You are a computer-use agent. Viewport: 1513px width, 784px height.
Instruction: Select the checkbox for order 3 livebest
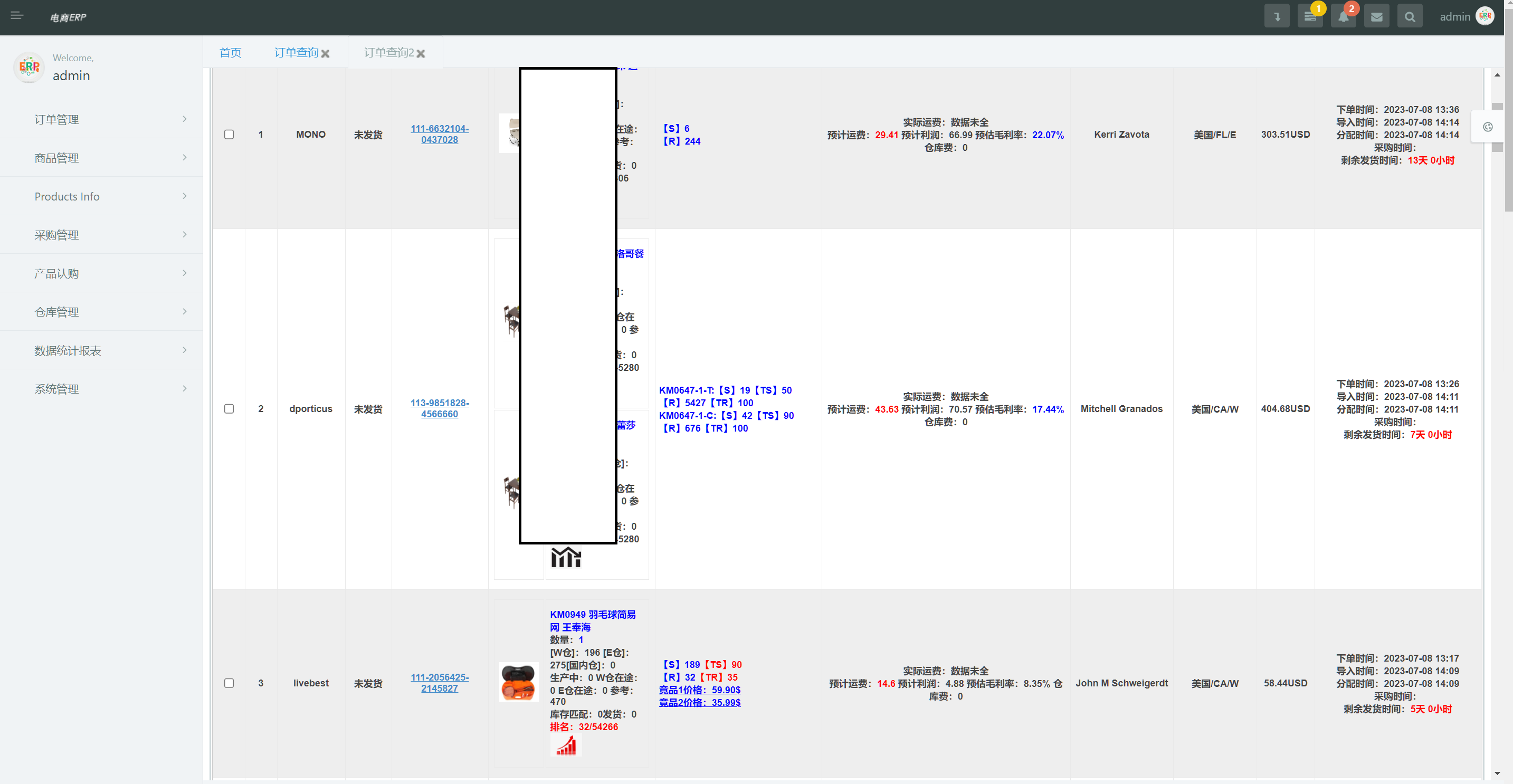coord(229,683)
